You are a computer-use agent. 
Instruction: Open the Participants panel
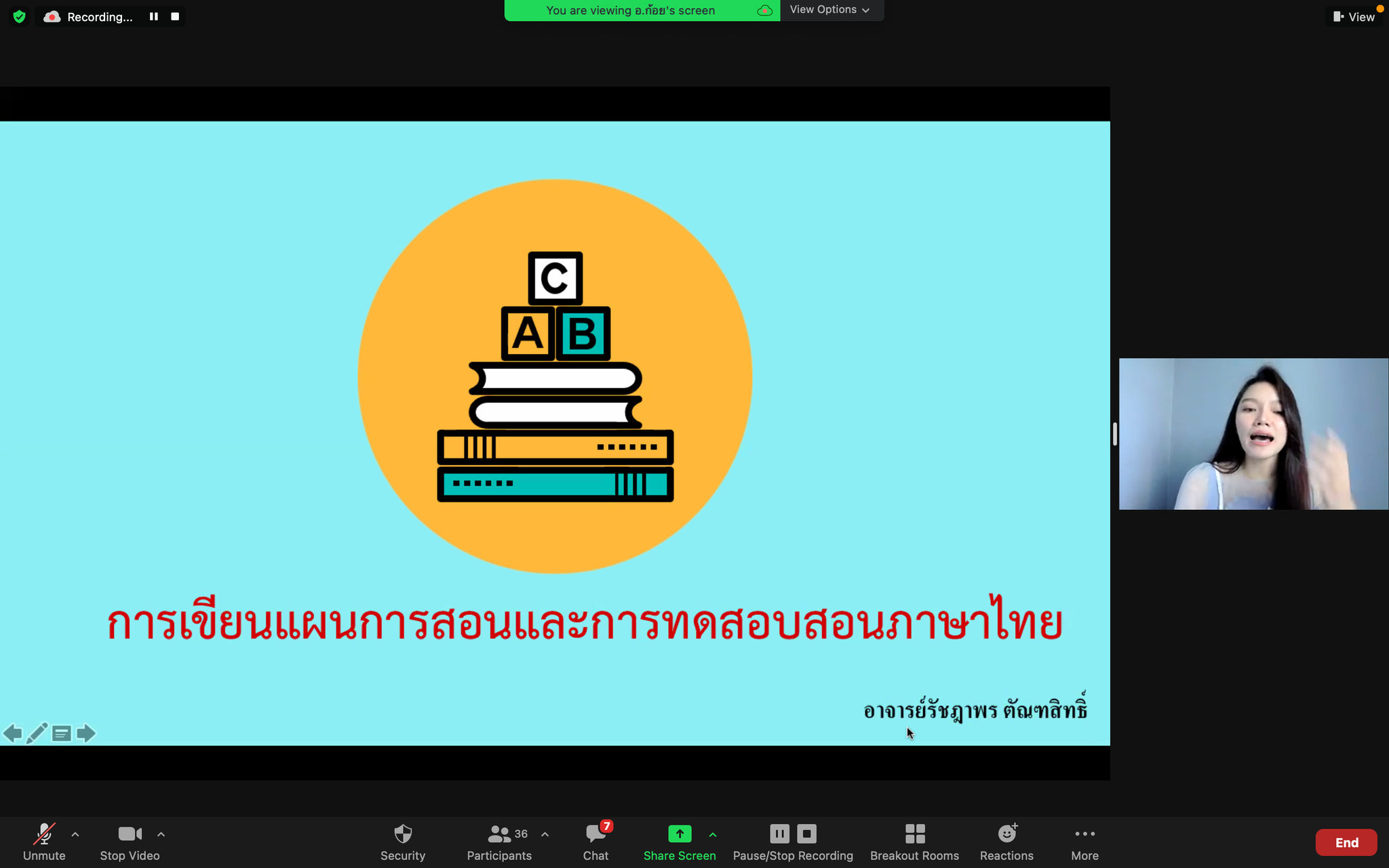[500, 842]
